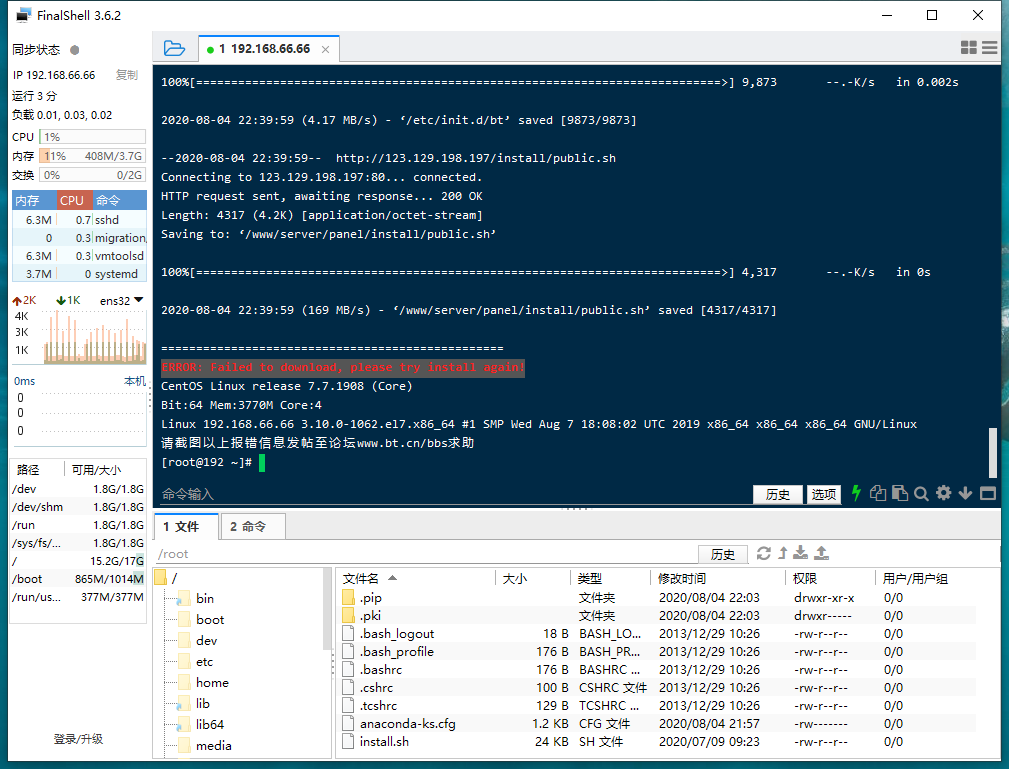Toggle terminal fullscreen window icon
The width and height of the screenshot is (1009, 769).
point(988,494)
